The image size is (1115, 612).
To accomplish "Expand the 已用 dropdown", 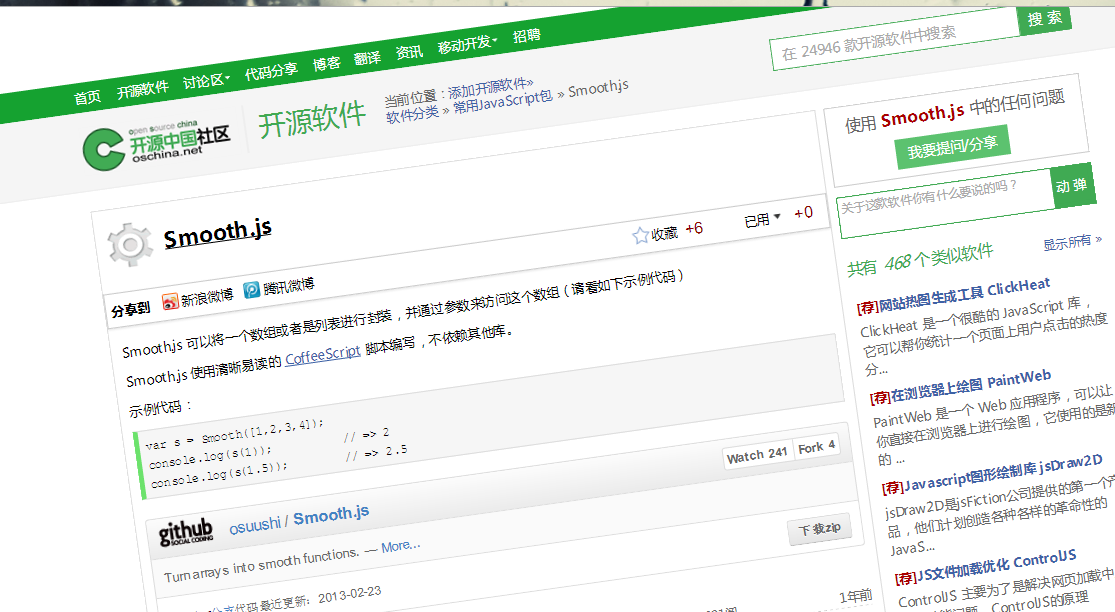I will tap(762, 220).
